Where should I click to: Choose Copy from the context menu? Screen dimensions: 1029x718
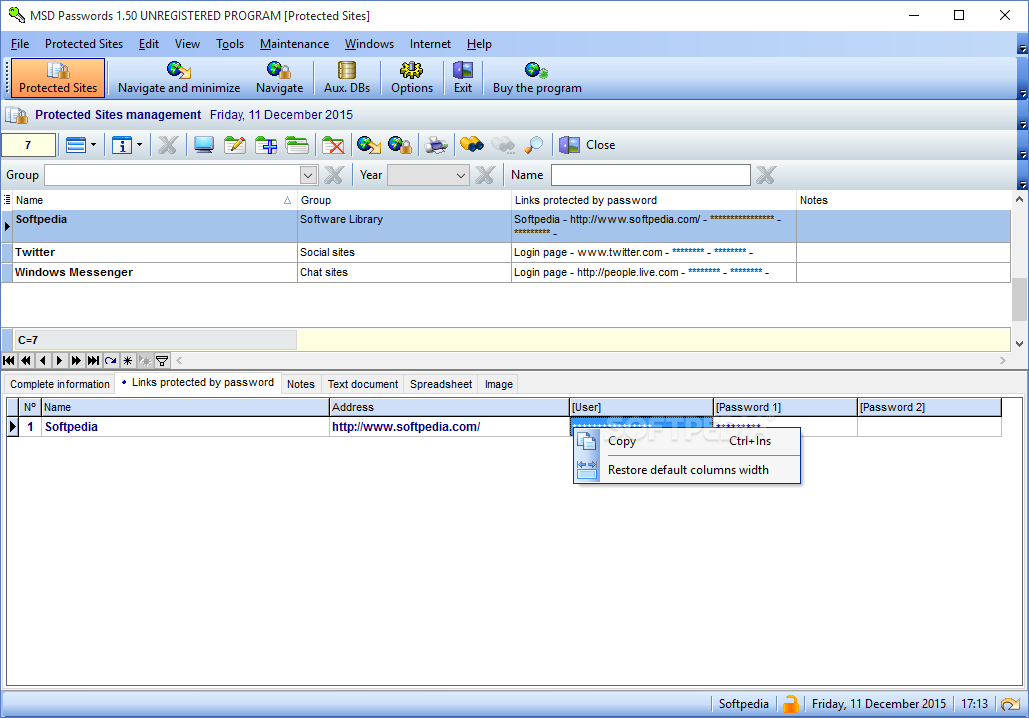point(687,441)
